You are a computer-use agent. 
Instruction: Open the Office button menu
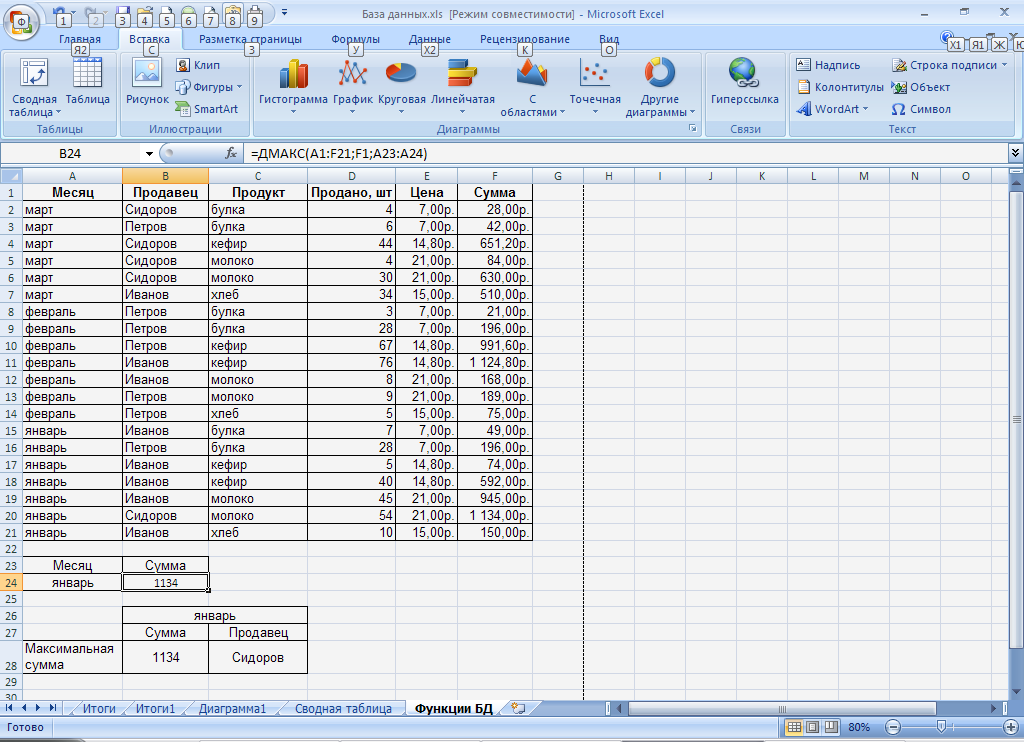21,22
